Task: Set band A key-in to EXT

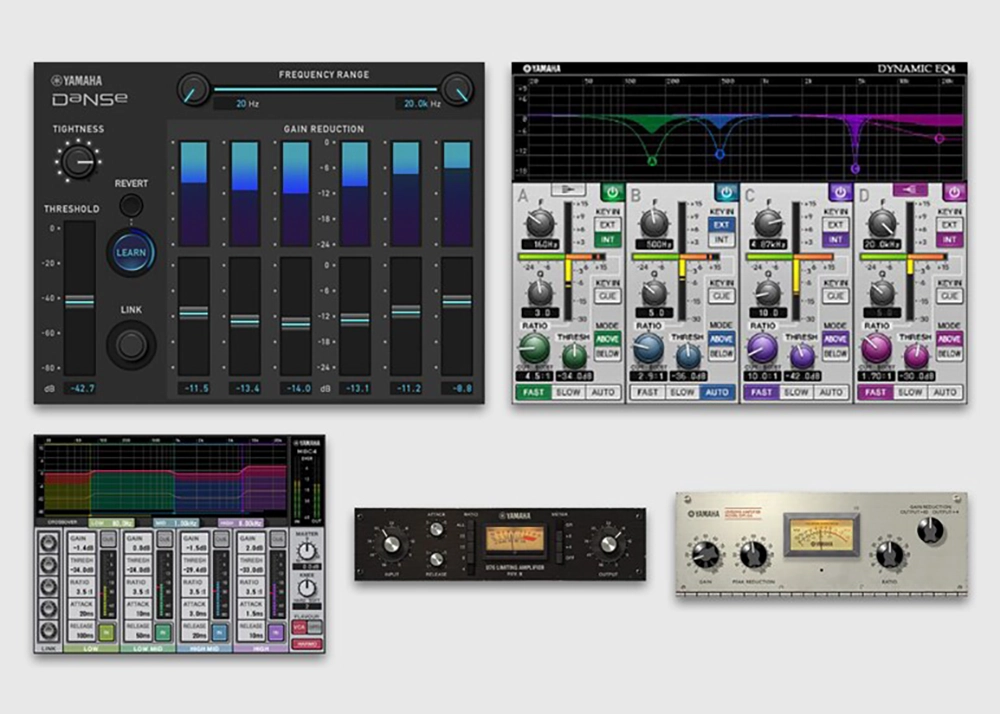Action: coord(607,225)
